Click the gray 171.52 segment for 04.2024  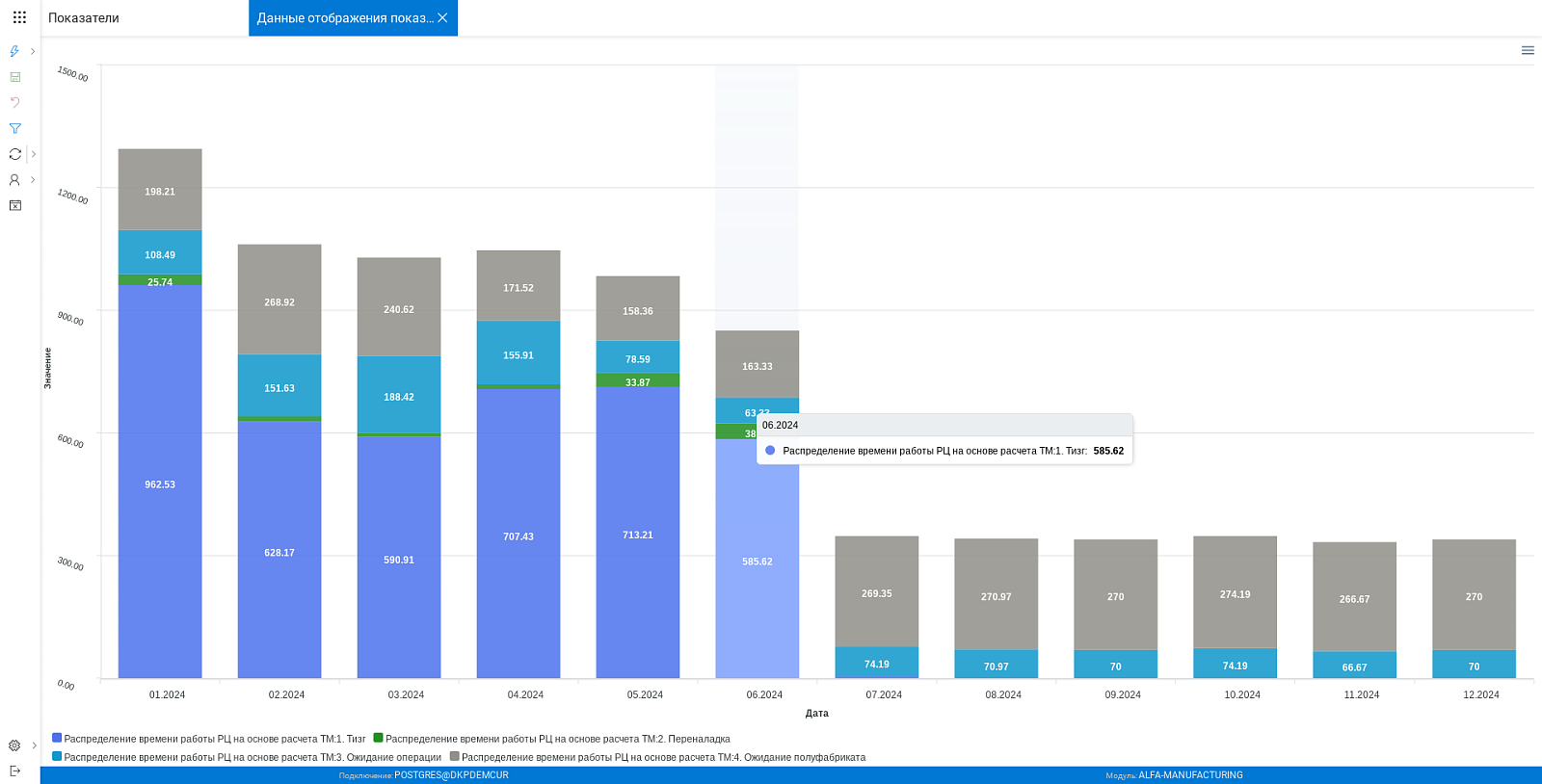[x=518, y=286]
